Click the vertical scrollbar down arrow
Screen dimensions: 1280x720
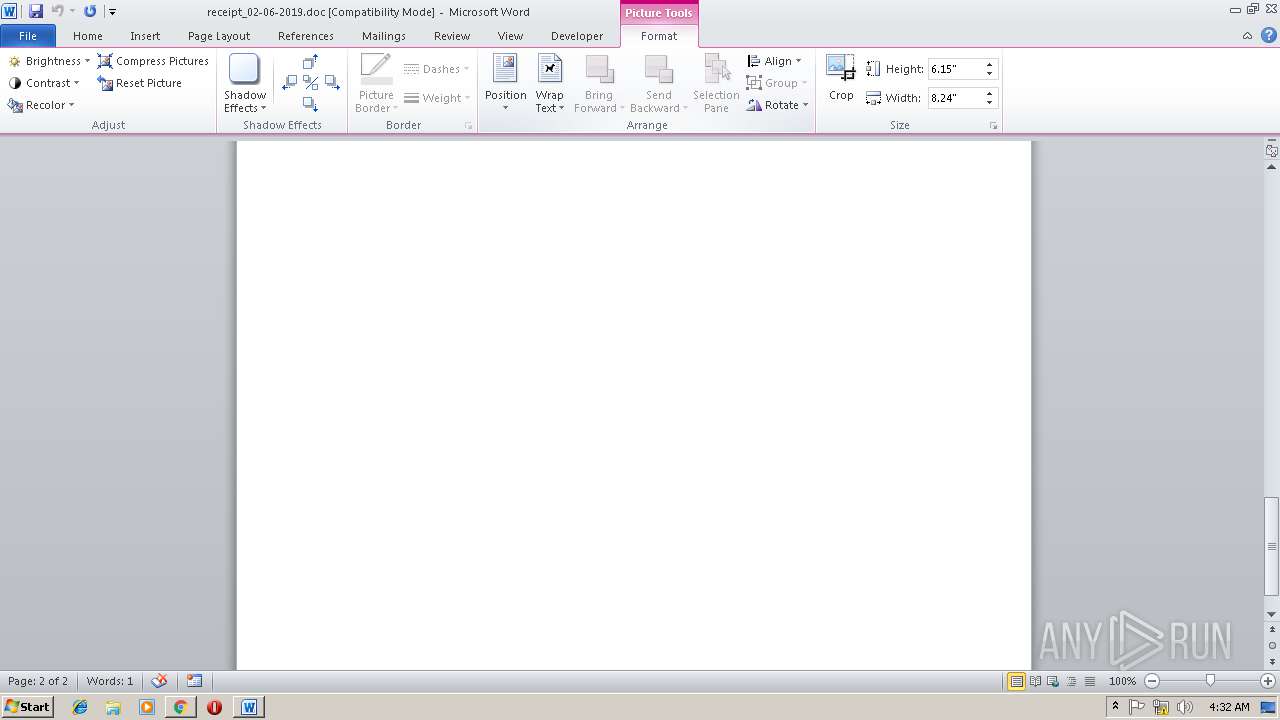[1272, 614]
